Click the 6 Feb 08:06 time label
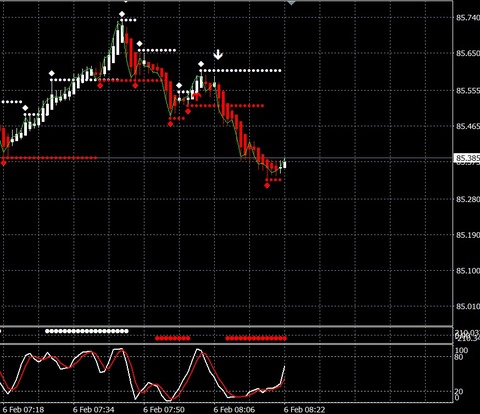 [x=234, y=409]
